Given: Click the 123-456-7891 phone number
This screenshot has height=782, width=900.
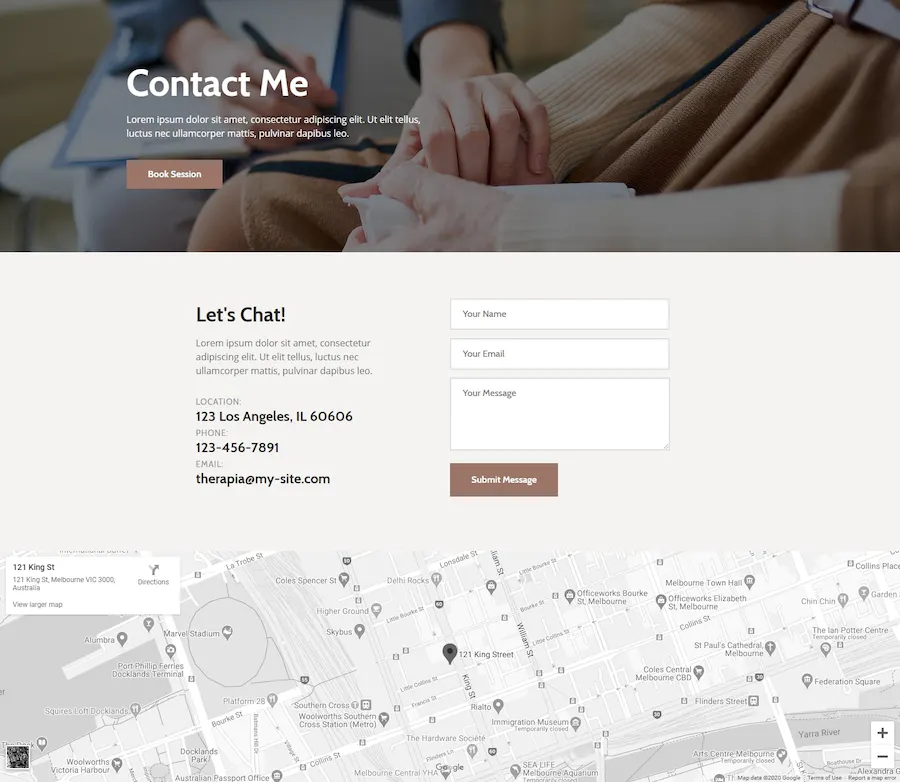Looking at the screenshot, I should pyautogui.click(x=237, y=447).
